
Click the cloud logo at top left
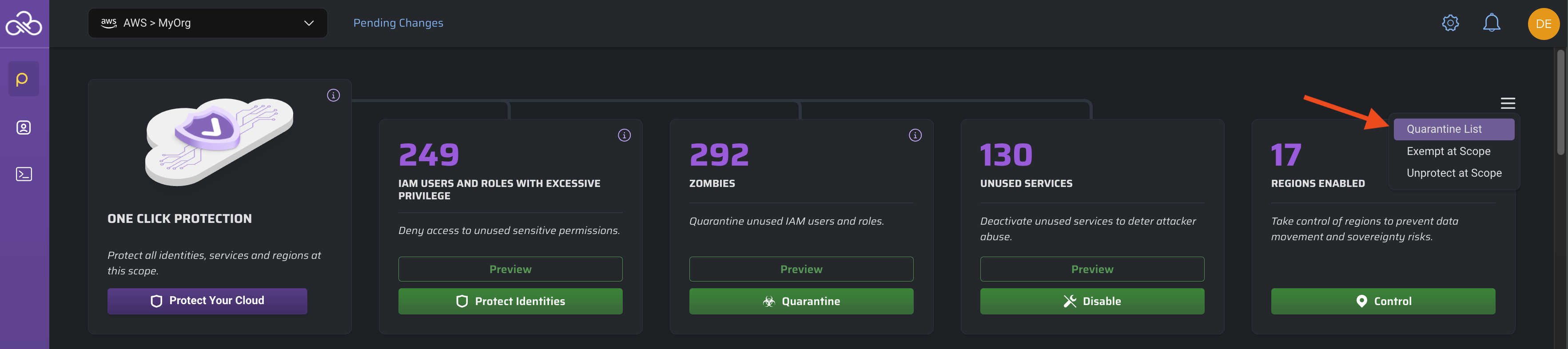24,24
